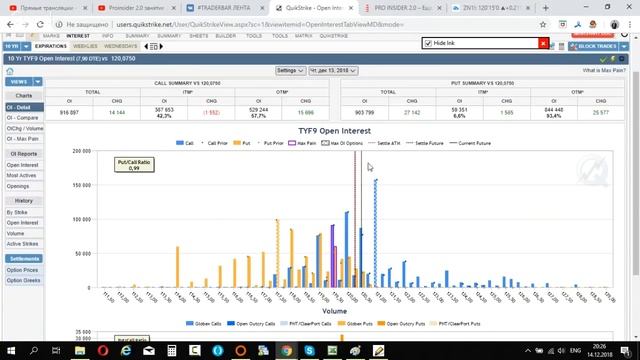Toggle Globex Calls in the Volume legend
The image size is (640, 360).
203,324
